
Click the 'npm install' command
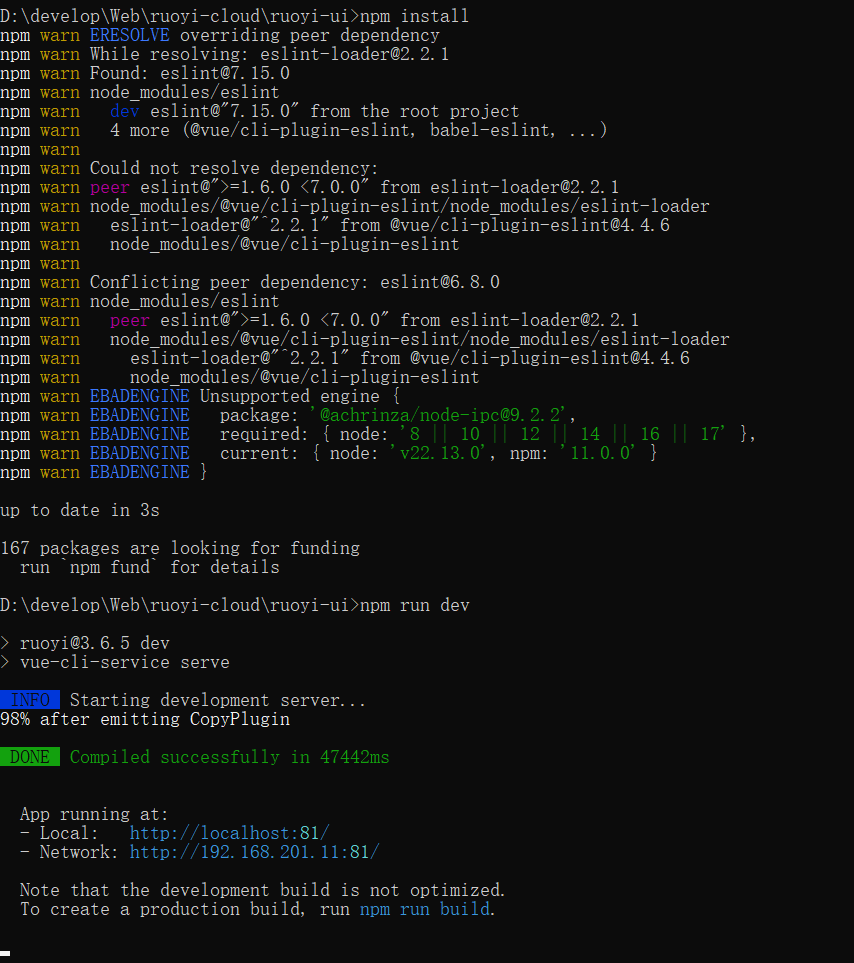(414, 15)
